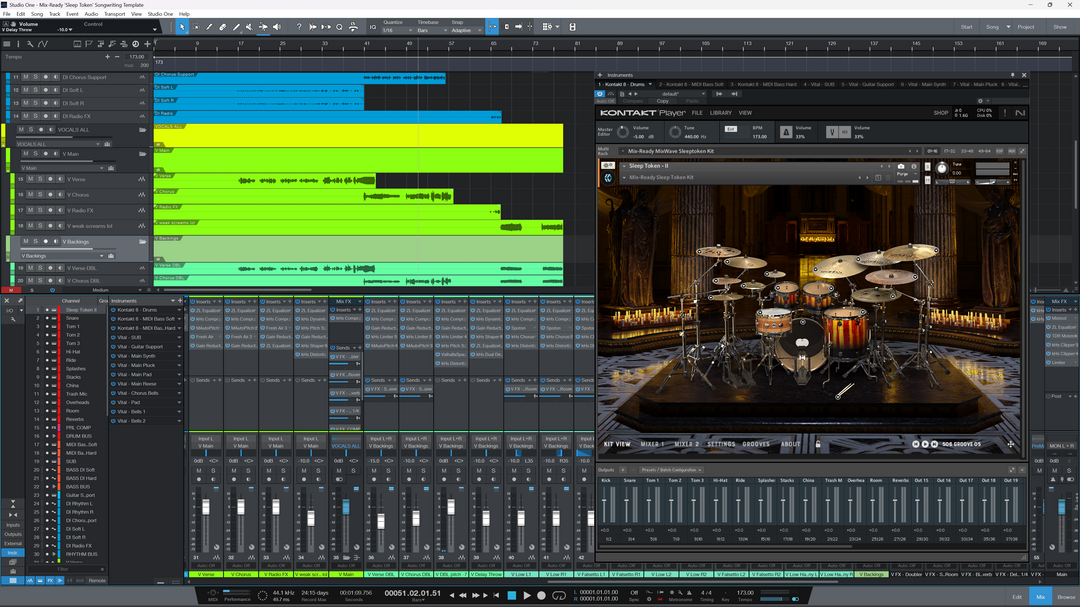Screen dimensions: 1080x607
Task: Open the Browse panel
Action: 1066,597
